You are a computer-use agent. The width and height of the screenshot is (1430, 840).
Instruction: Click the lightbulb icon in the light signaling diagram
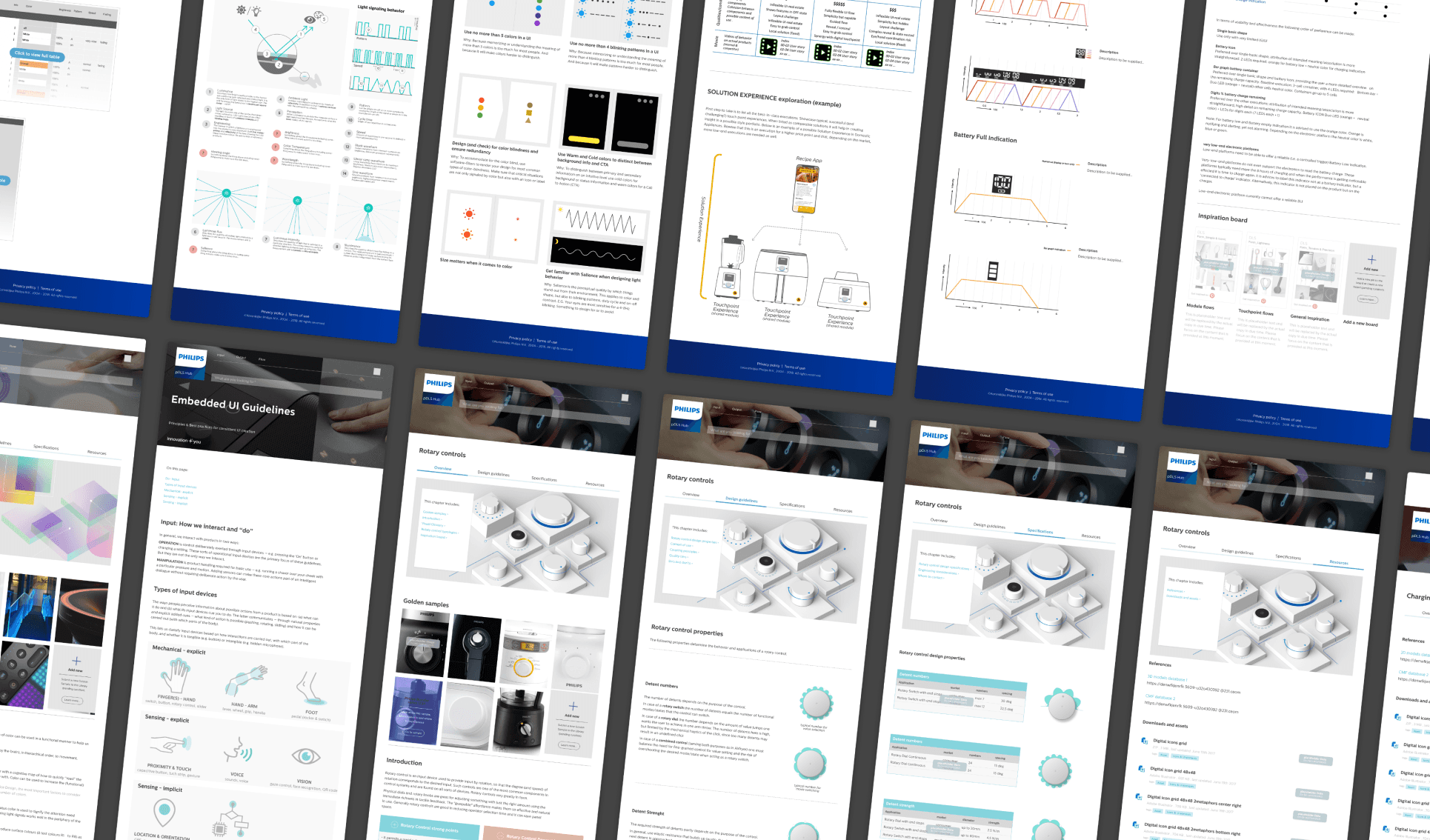[x=256, y=11]
